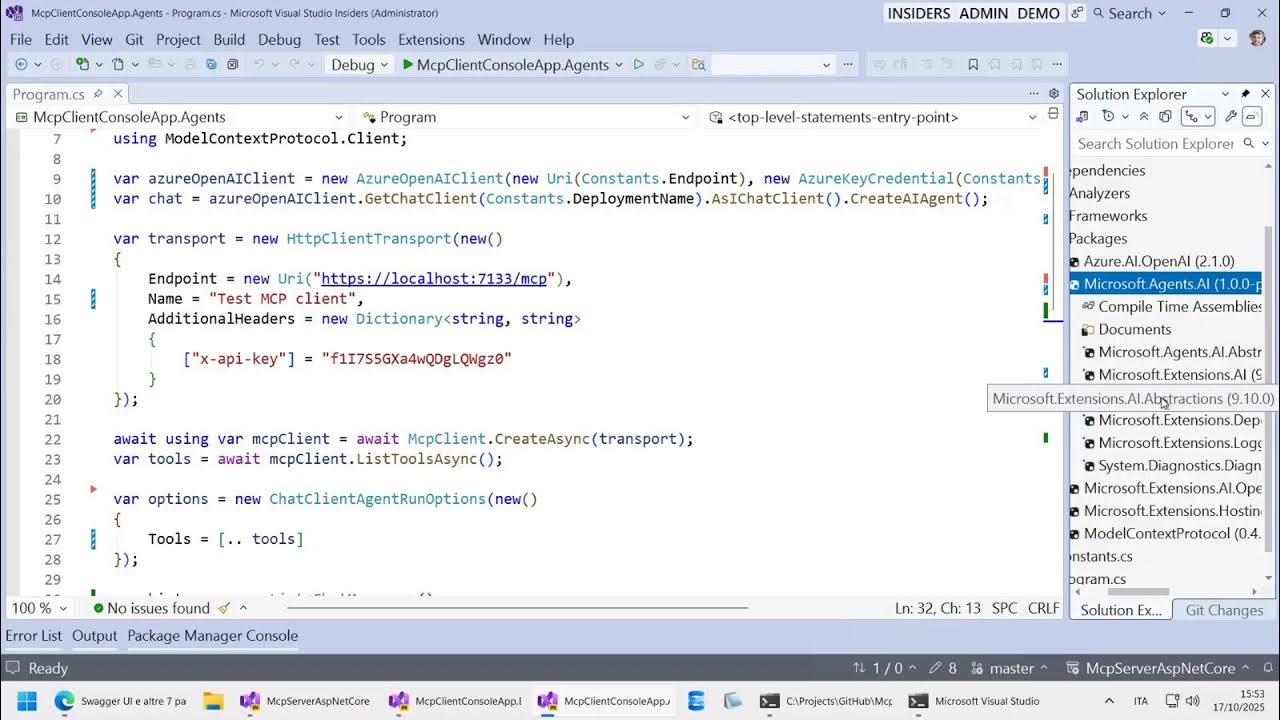Open the editor settings gear icon
Screen dimensions: 1280x720
(x=1053, y=94)
